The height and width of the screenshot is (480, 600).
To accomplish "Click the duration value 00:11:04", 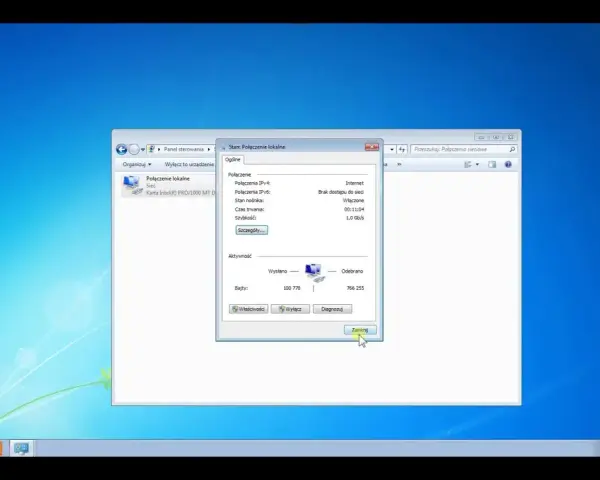I will tap(354, 209).
